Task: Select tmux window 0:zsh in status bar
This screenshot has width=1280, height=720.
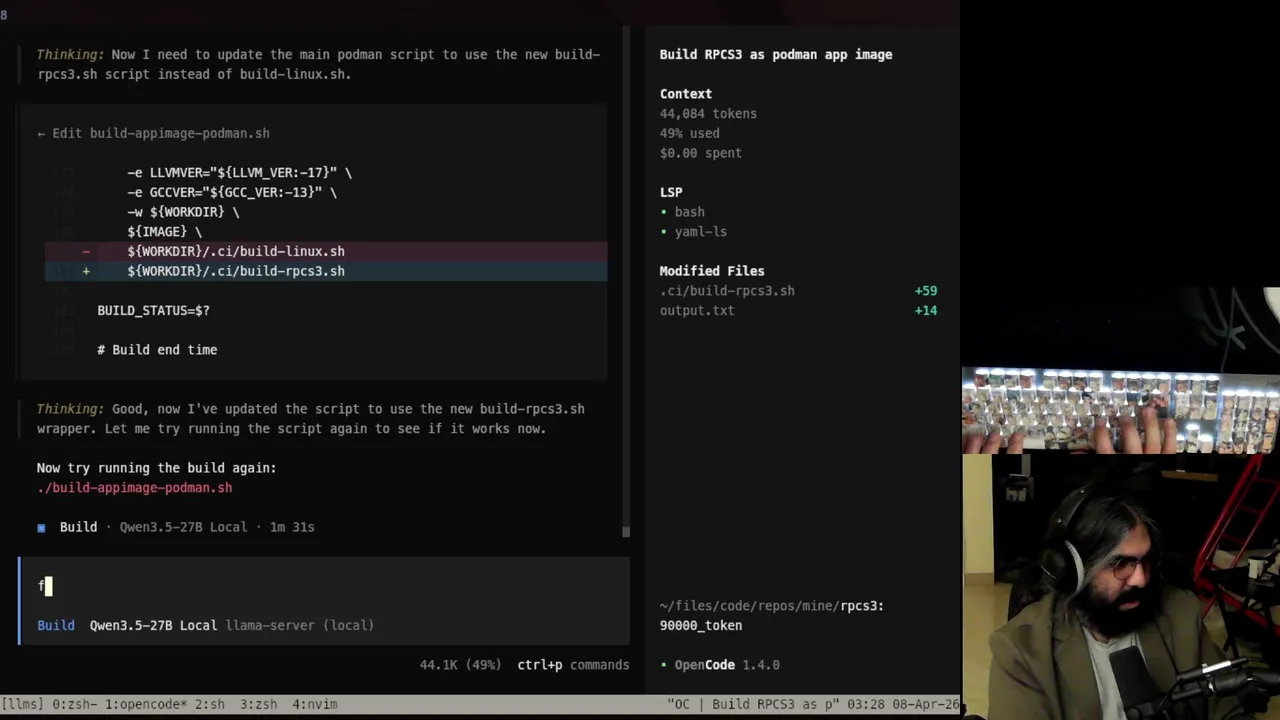Action: click(75, 704)
